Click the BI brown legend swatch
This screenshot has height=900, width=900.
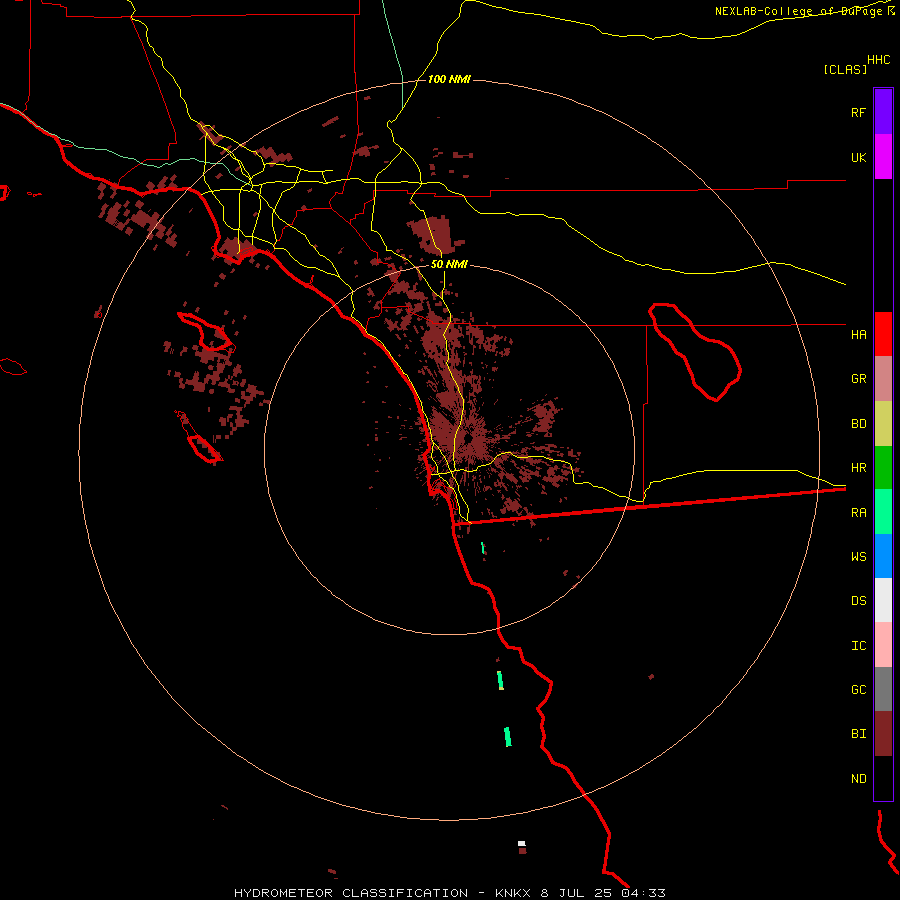(883, 734)
